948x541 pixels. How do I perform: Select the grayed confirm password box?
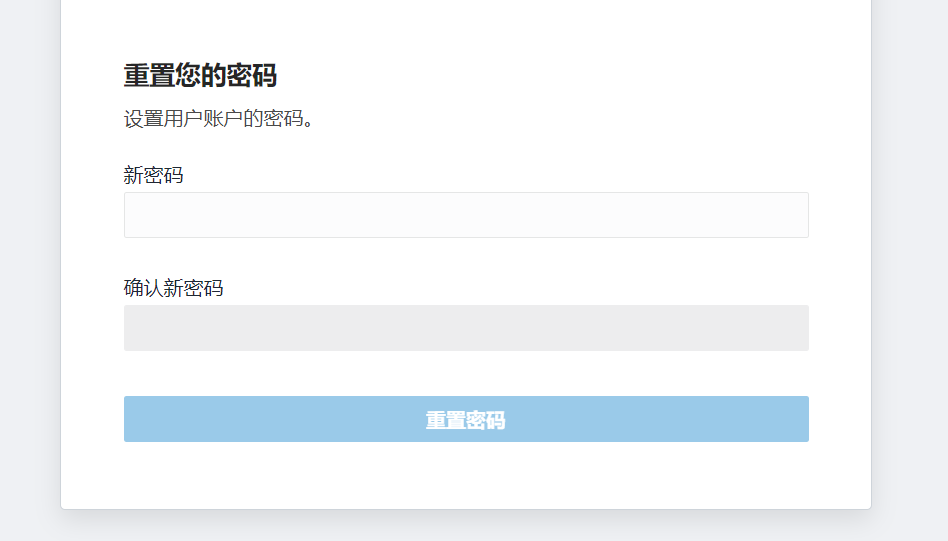pyautogui.click(x=466, y=328)
